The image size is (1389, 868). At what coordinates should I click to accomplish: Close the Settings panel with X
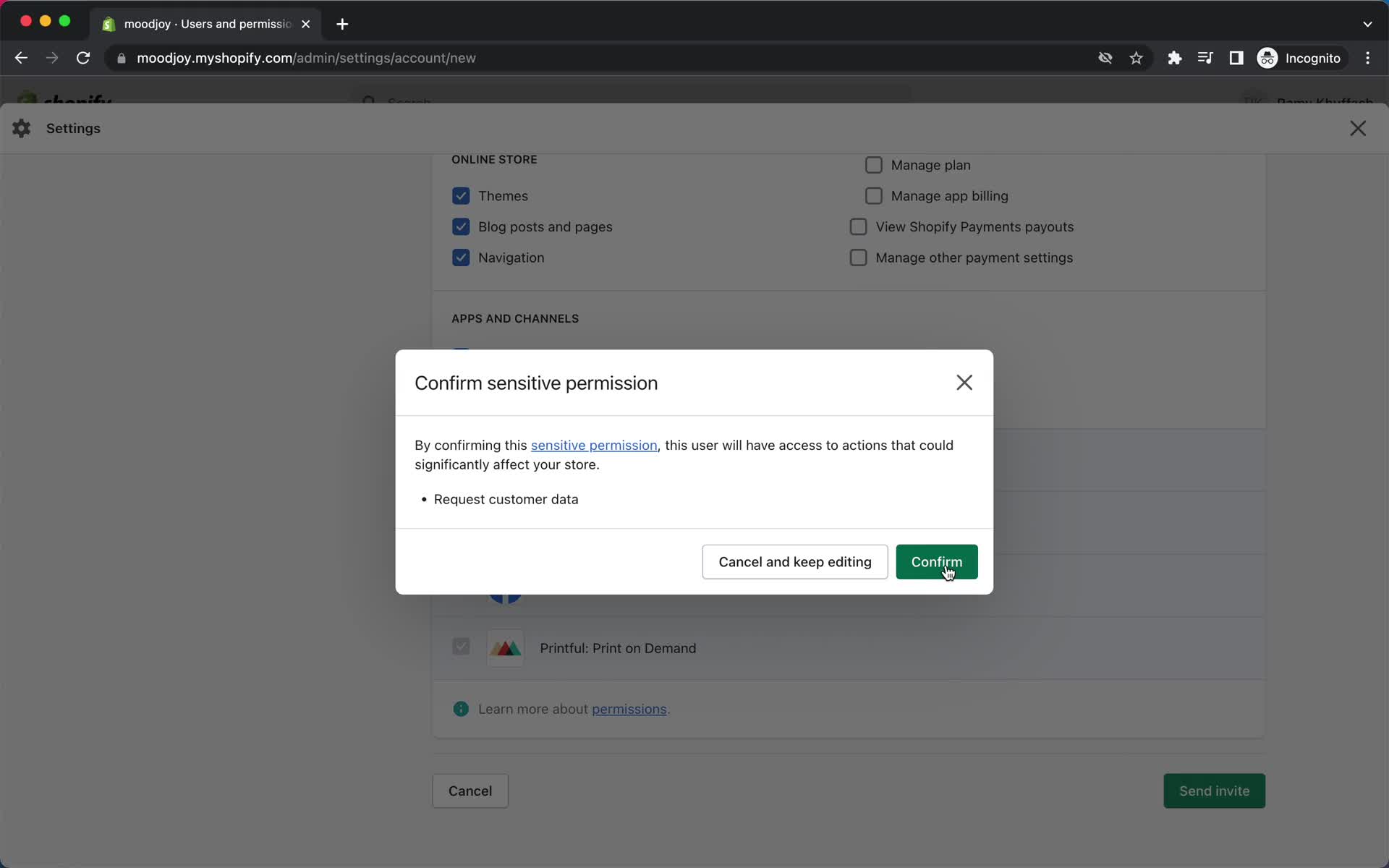tap(1358, 128)
